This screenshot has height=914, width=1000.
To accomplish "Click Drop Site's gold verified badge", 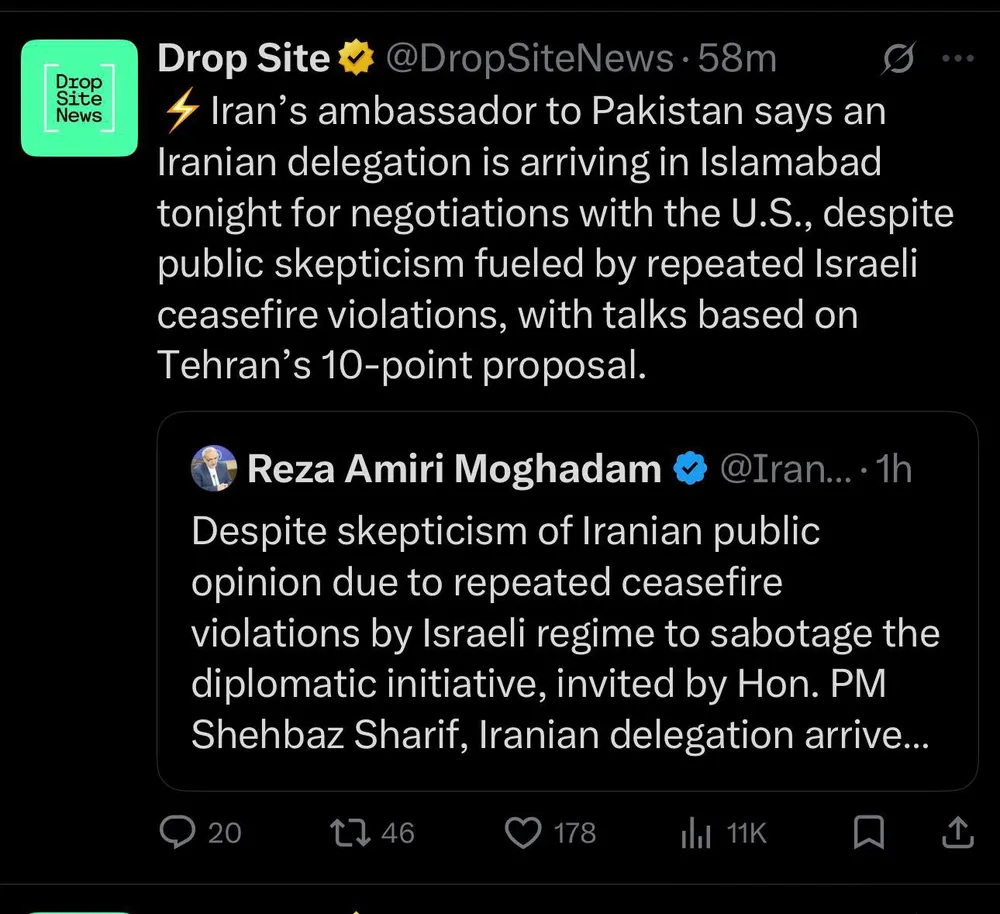I will point(354,60).
